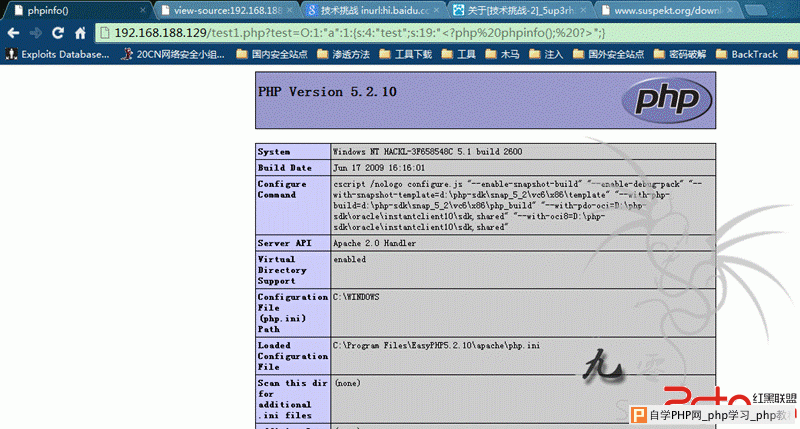Viewport: 800px width, 429px height.
Task: Open the 渗透方法 bookmark folder
Action: click(343, 54)
